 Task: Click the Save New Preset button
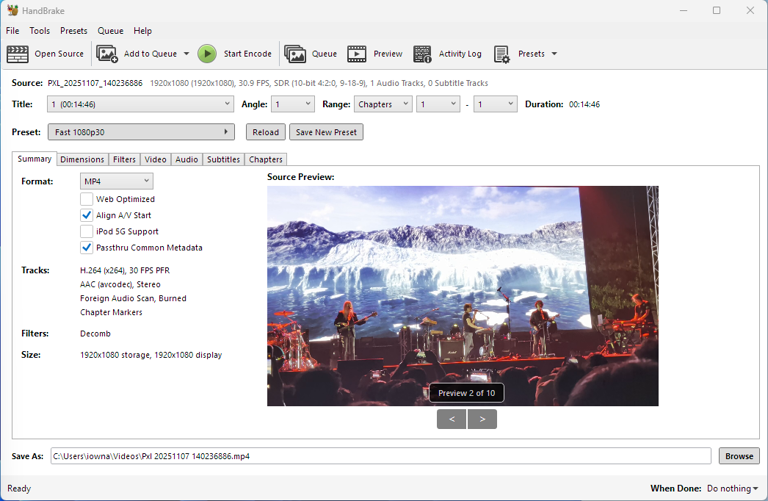pyautogui.click(x=326, y=132)
